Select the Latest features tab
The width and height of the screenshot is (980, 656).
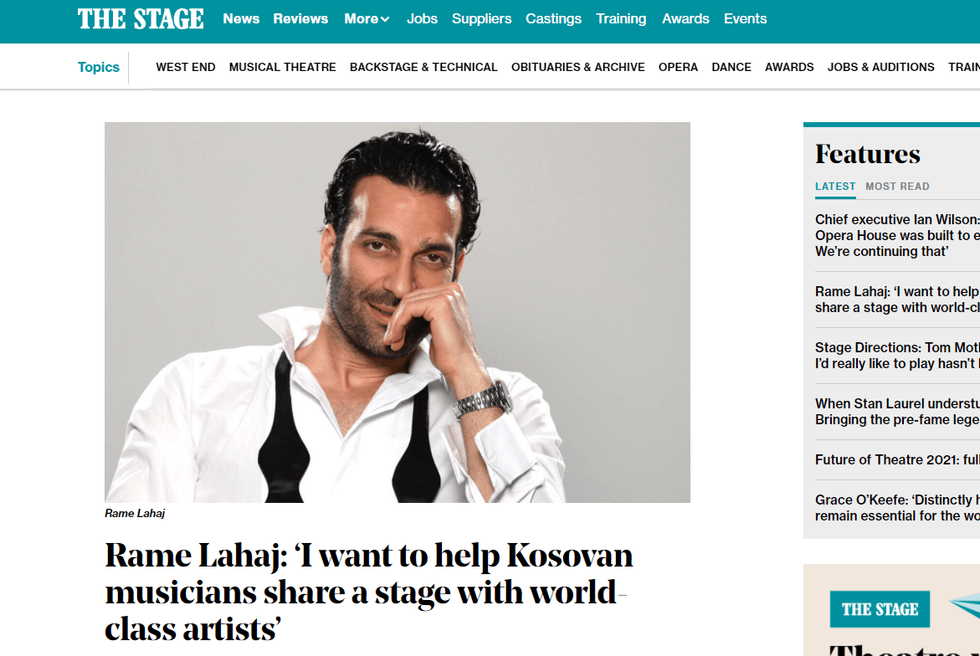click(x=835, y=186)
